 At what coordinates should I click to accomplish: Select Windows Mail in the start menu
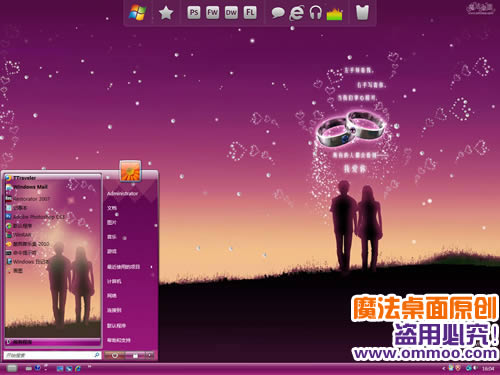pyautogui.click(x=53, y=187)
